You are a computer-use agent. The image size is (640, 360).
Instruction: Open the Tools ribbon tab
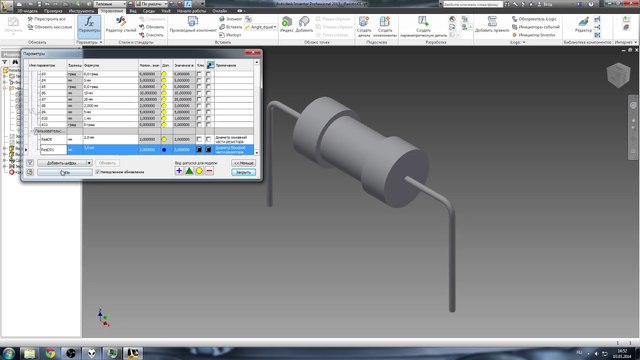click(82, 11)
